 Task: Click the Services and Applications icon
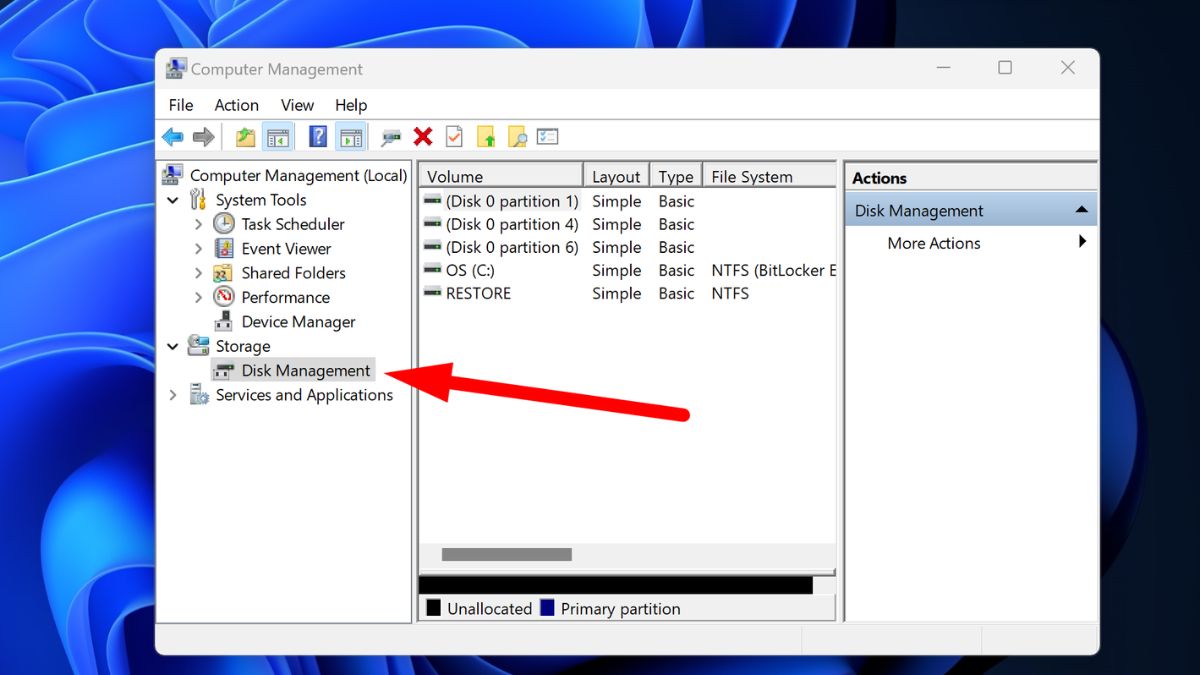point(198,395)
